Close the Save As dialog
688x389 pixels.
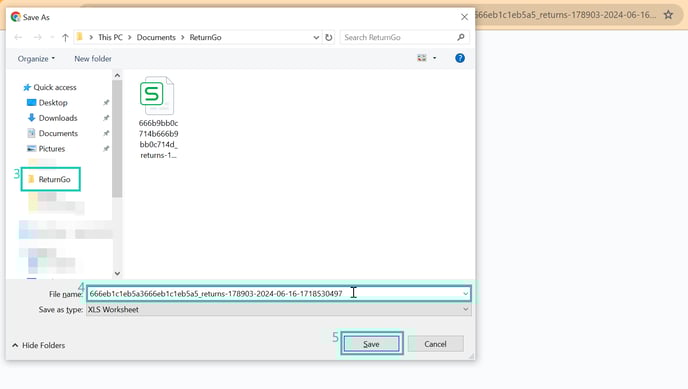point(464,17)
